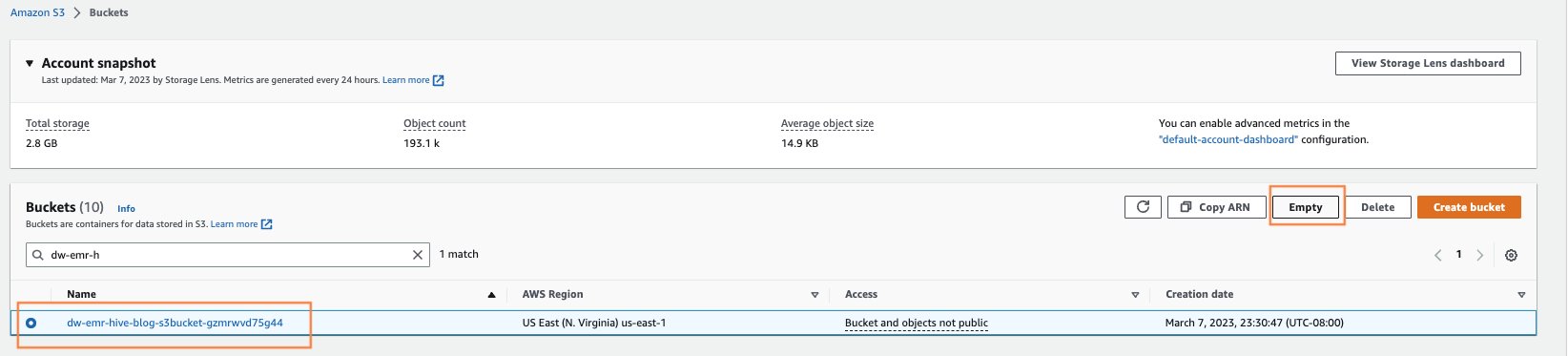Screen dimensions: 1568x356
Task: Sort by Name column arrow
Action: 491,295
